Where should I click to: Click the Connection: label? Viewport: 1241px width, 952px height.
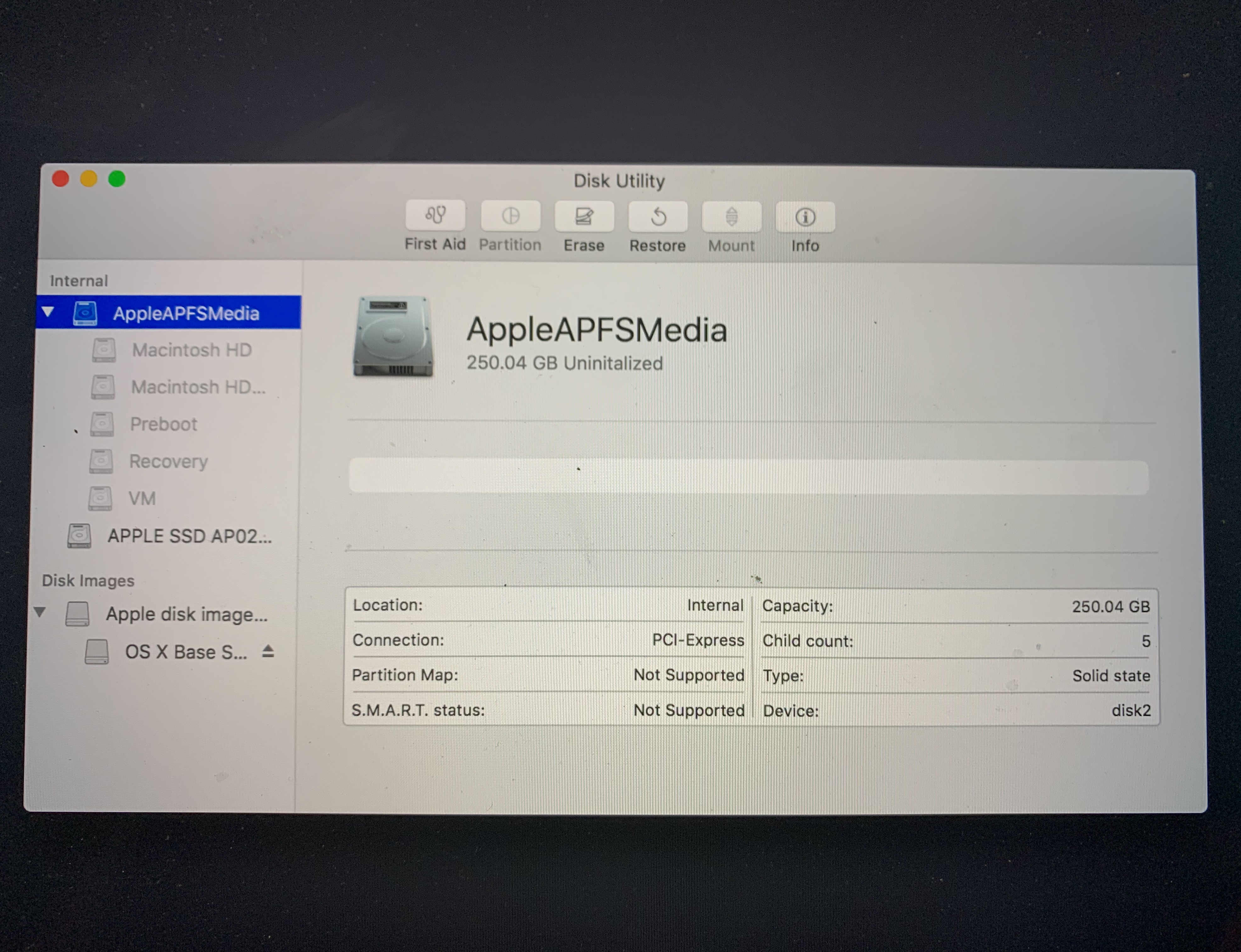point(398,640)
